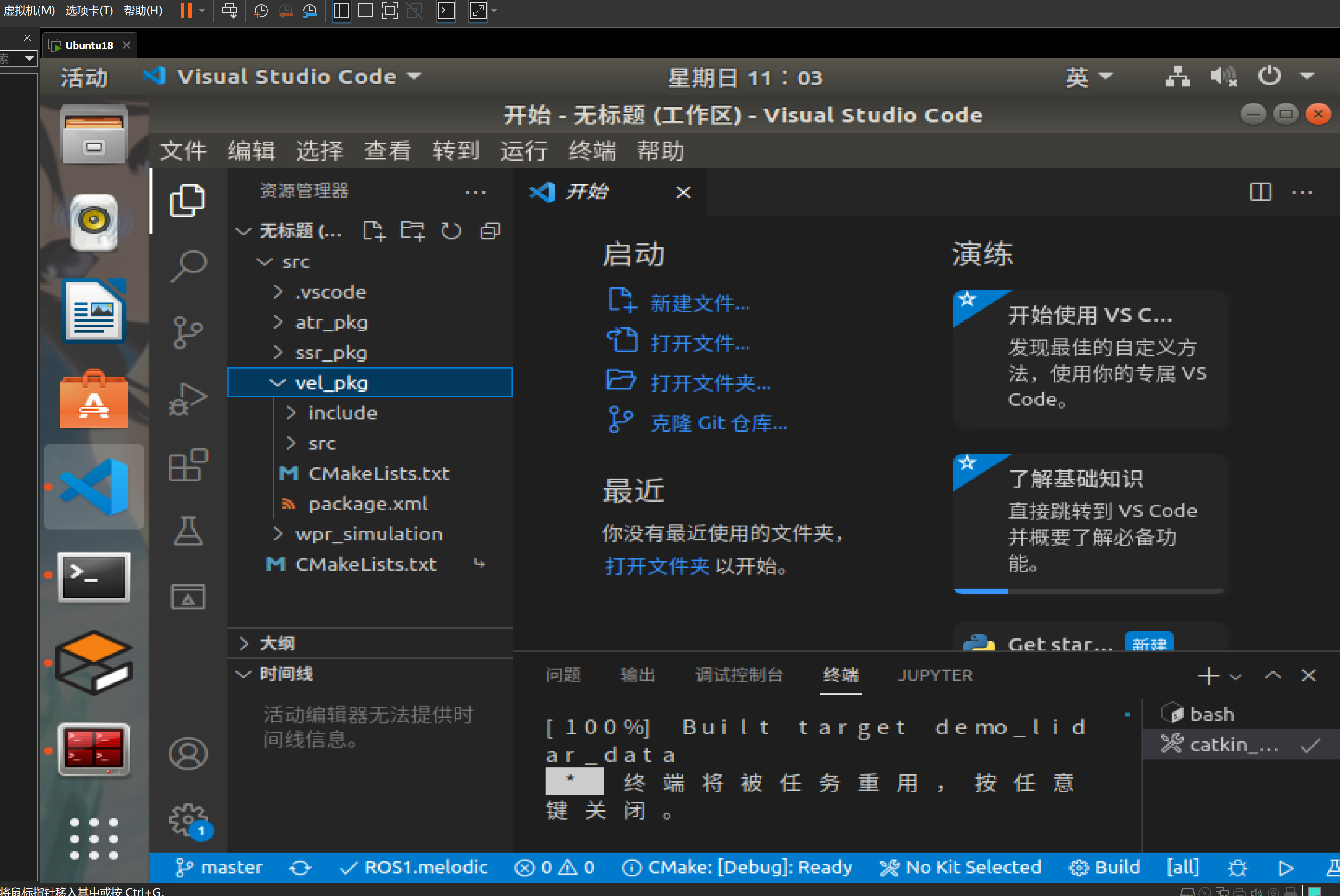Add a new terminal with plus icon

tap(1208, 676)
